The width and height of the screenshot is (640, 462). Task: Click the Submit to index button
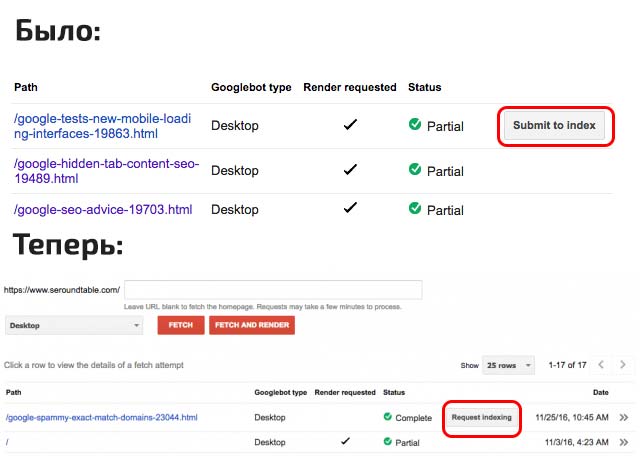tap(553, 125)
